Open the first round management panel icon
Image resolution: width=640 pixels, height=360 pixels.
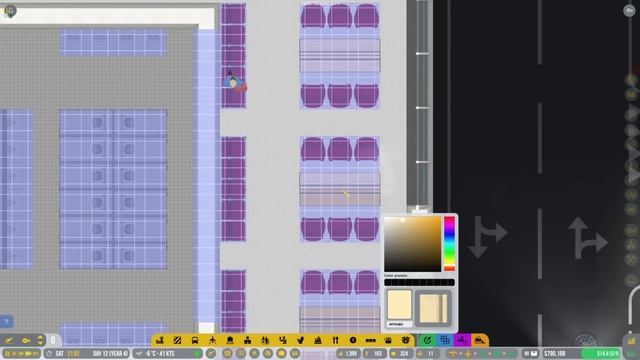tap(228, 353)
